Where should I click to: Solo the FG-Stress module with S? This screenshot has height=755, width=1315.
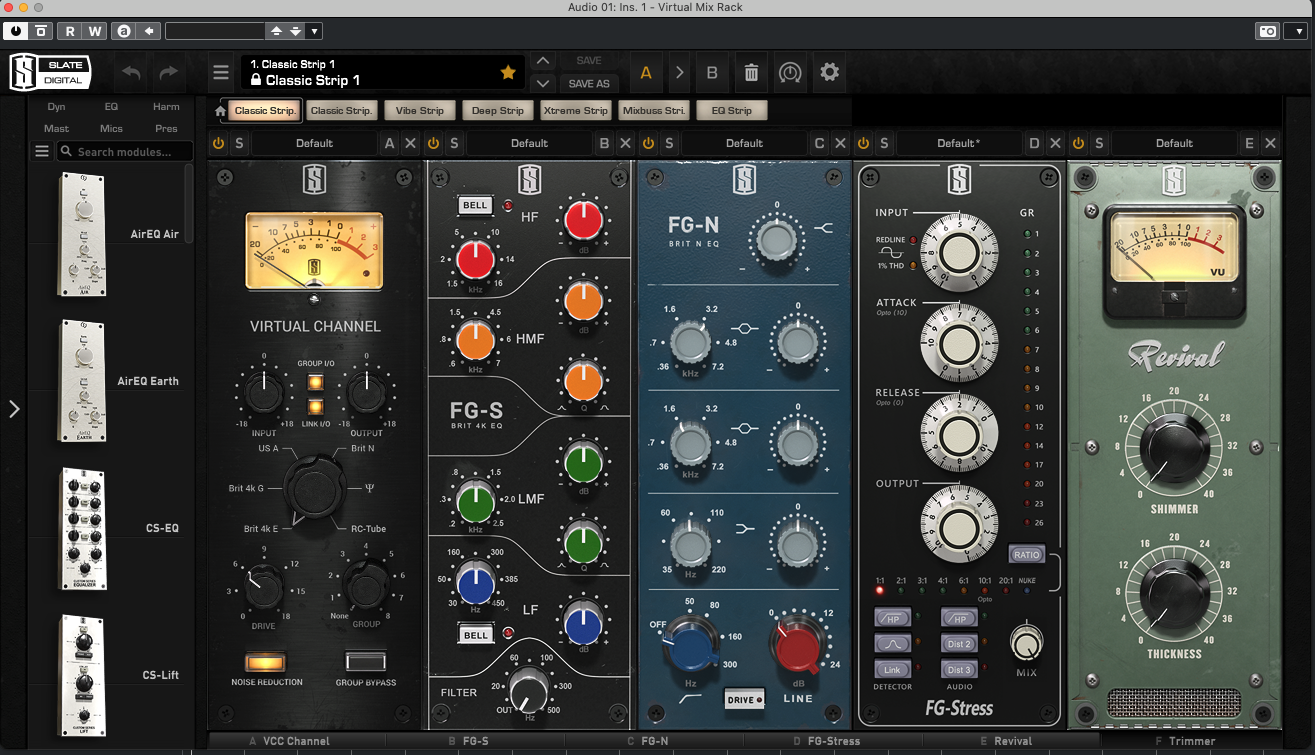(x=883, y=143)
